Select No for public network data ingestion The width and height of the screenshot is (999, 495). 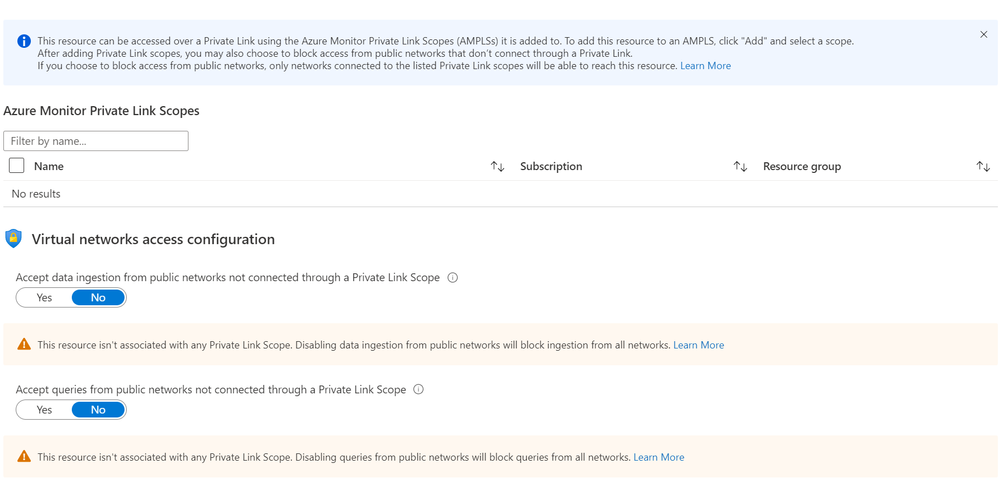click(98, 298)
